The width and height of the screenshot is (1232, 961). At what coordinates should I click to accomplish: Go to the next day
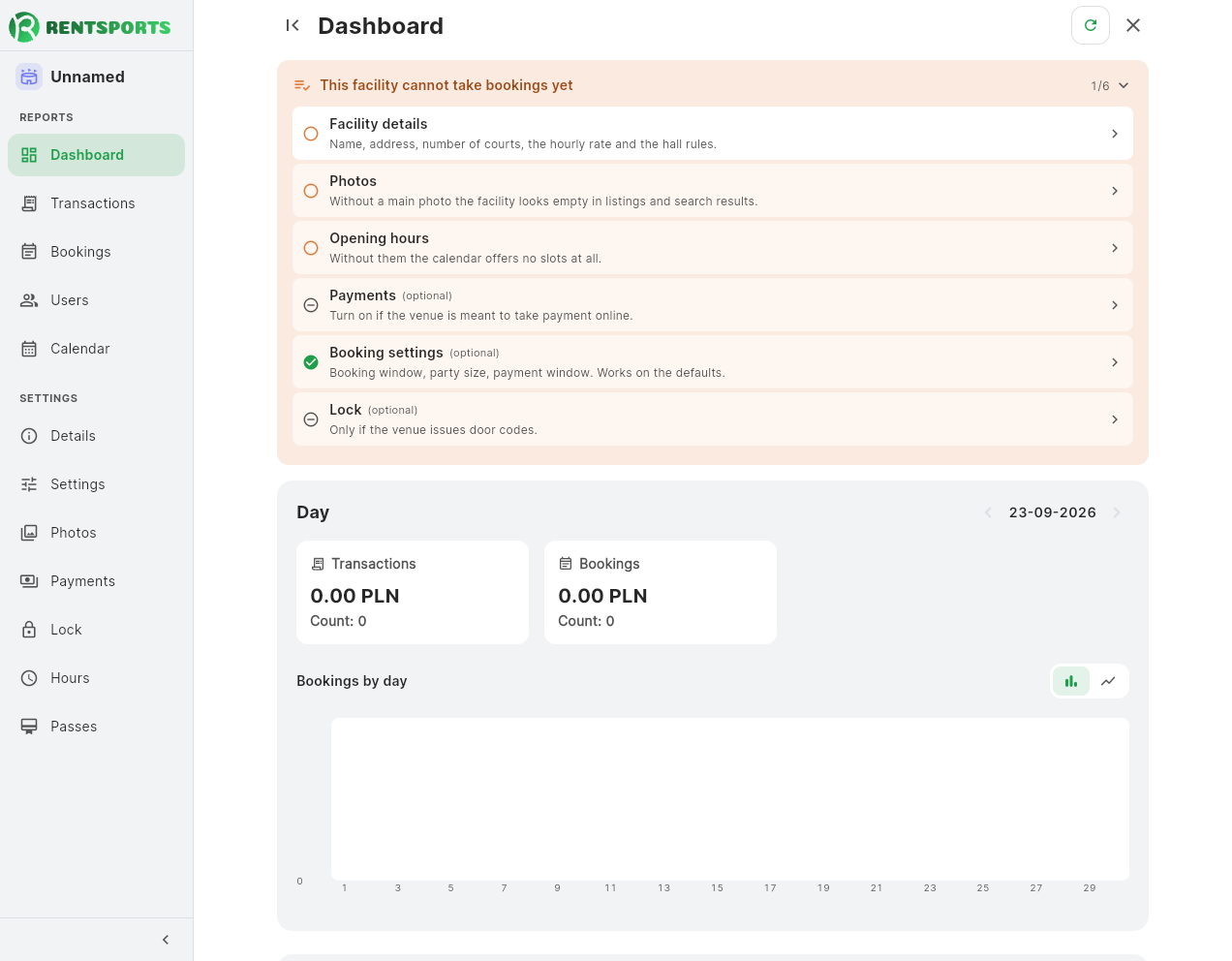(1117, 512)
